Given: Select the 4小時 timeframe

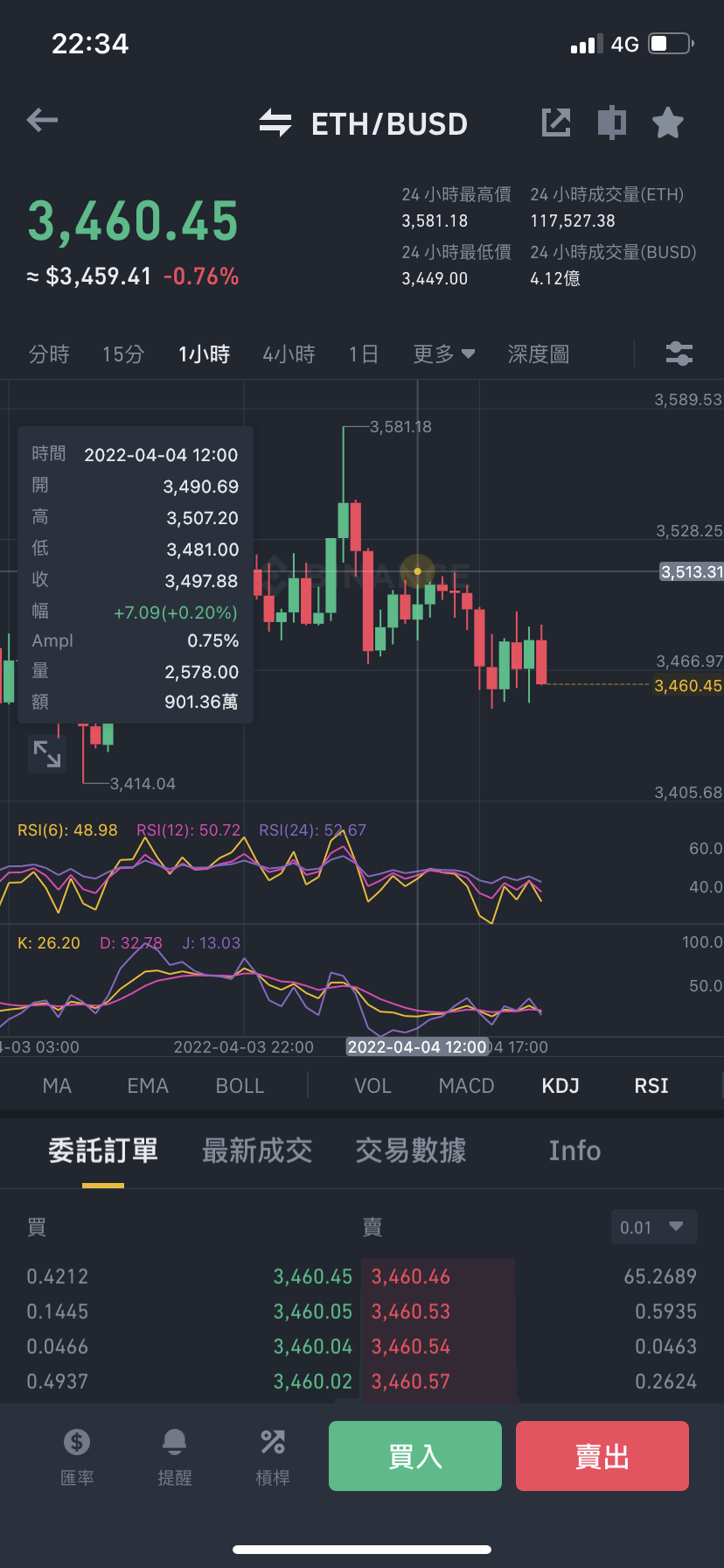Looking at the screenshot, I should point(289,354).
